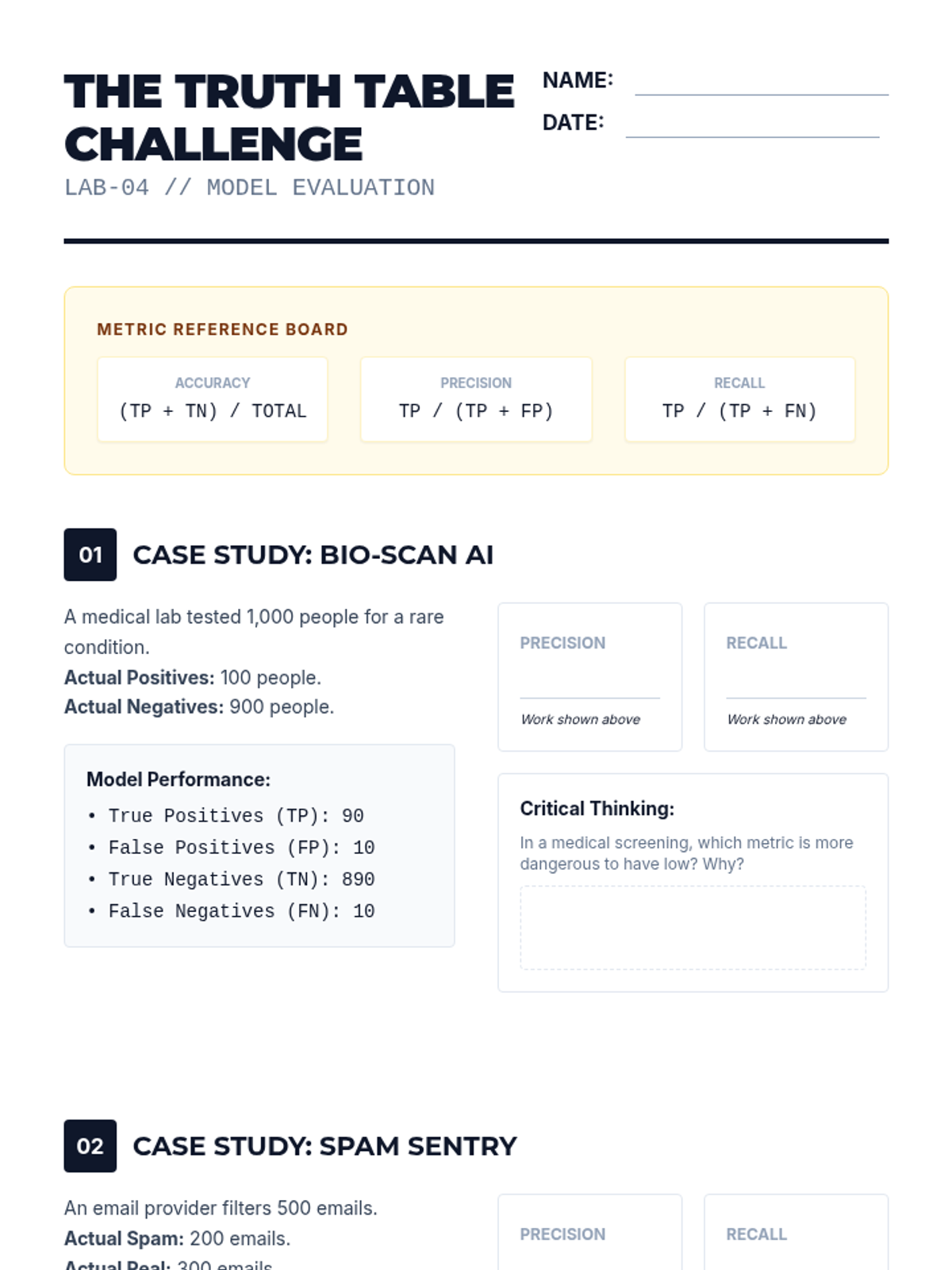Click the 'Case Study: Spam Sentry' heading
This screenshot has height=1270, width=952.
tap(325, 1146)
